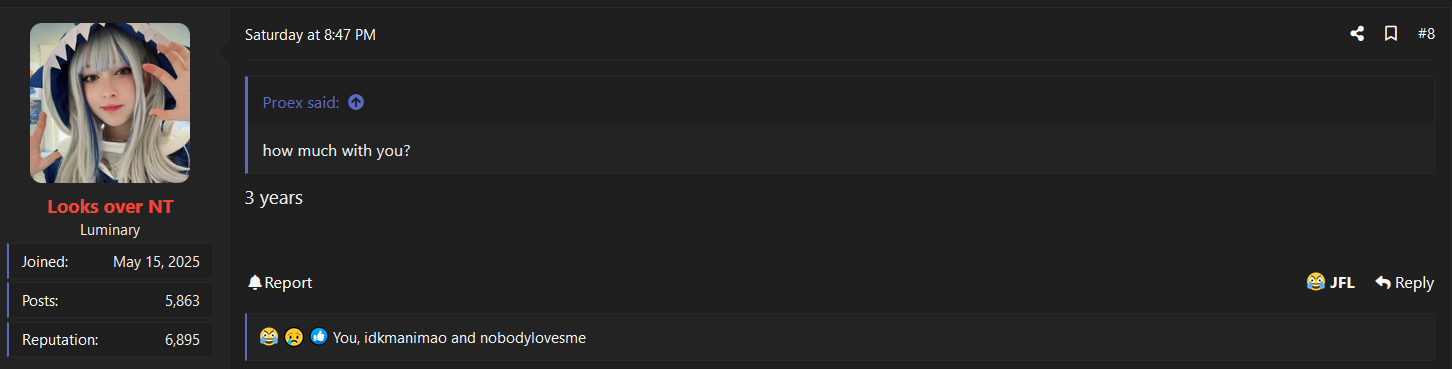The image size is (1452, 369).
Task: Click the Saturday at 8:47 PM timestamp
Action: click(310, 35)
